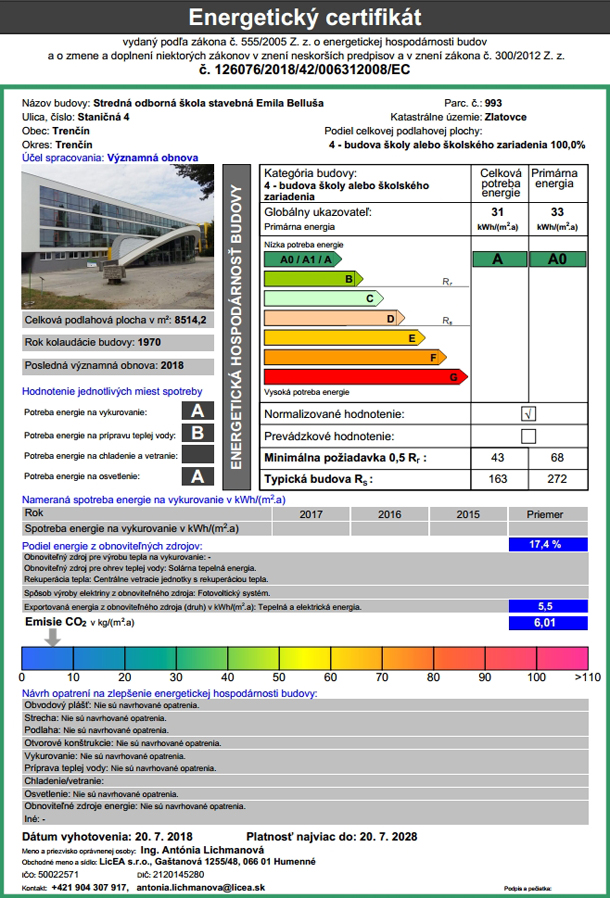Click the Platnosť najviac do 20. 7. 2028 text
The height and width of the screenshot is (898, 610).
pos(332,837)
